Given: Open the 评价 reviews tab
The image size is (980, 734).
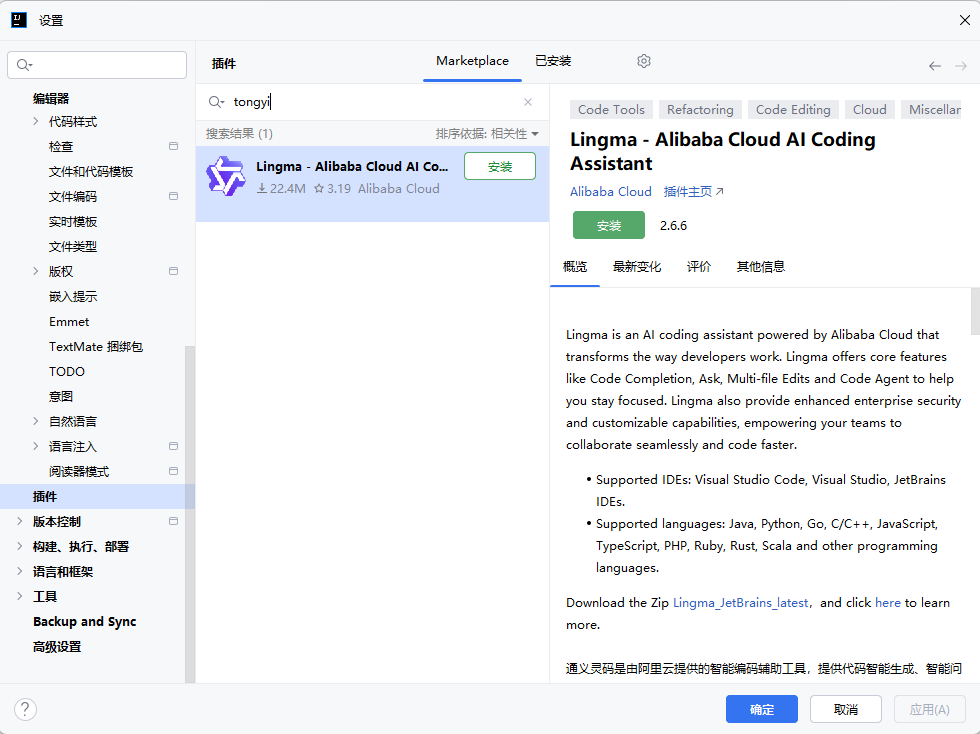Looking at the screenshot, I should (x=699, y=267).
